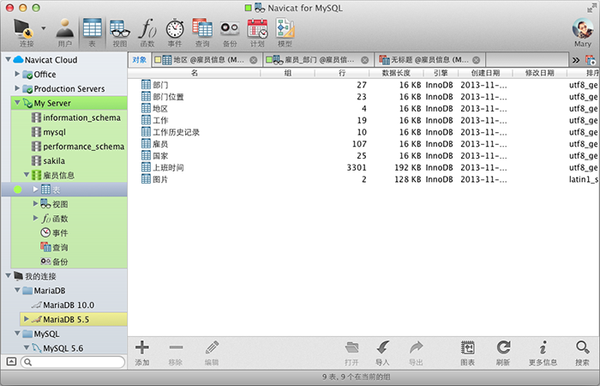The image size is (600, 386).
Task: Click the Refresh (刷新) button
Action: (x=503, y=353)
